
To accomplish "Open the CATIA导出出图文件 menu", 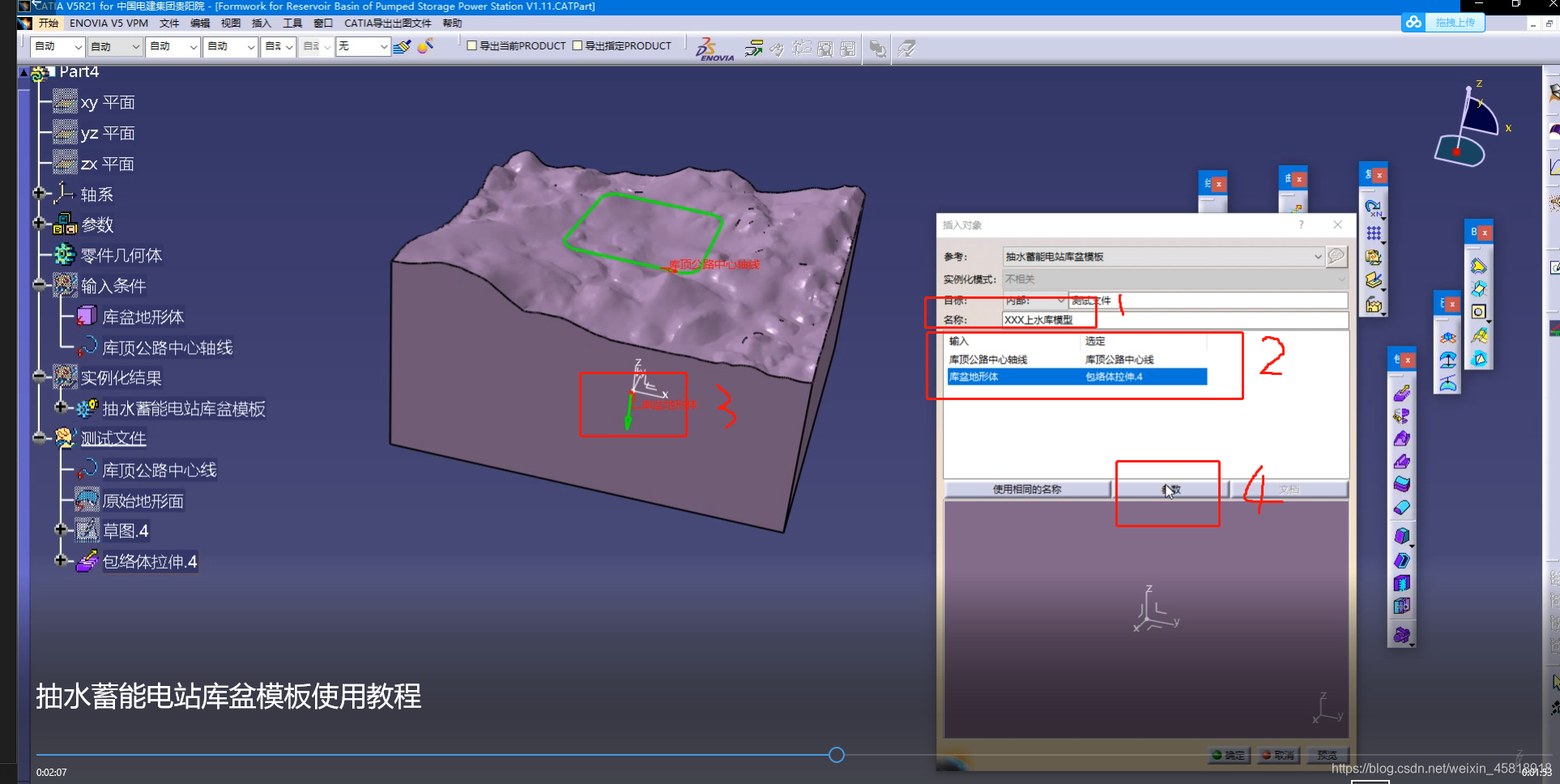I will [x=387, y=23].
